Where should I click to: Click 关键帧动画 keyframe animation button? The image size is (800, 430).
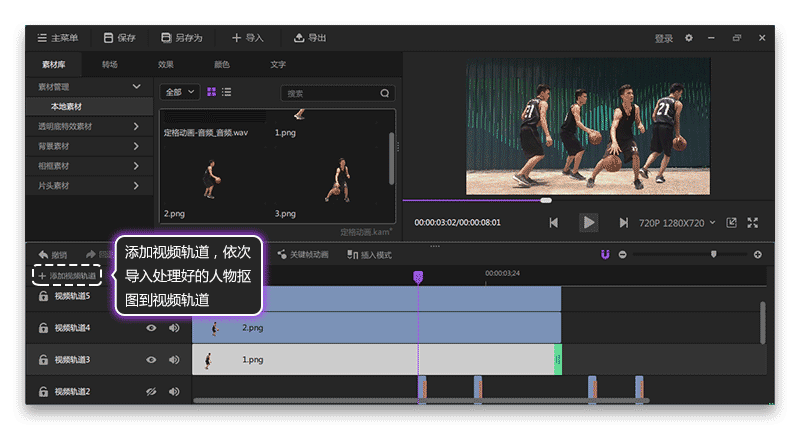(x=303, y=255)
